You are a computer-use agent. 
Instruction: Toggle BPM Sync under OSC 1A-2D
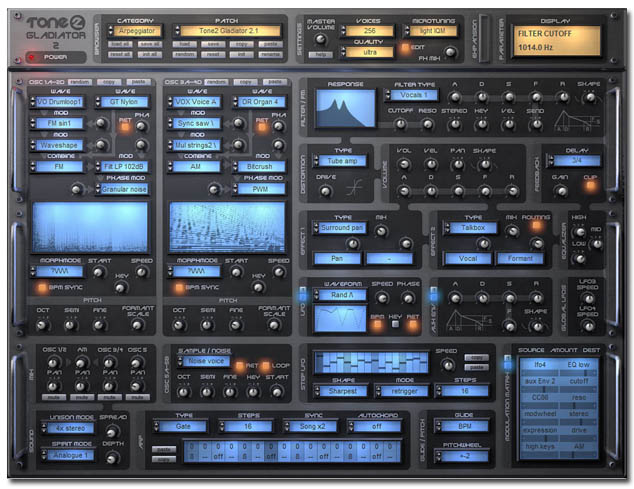(42, 288)
